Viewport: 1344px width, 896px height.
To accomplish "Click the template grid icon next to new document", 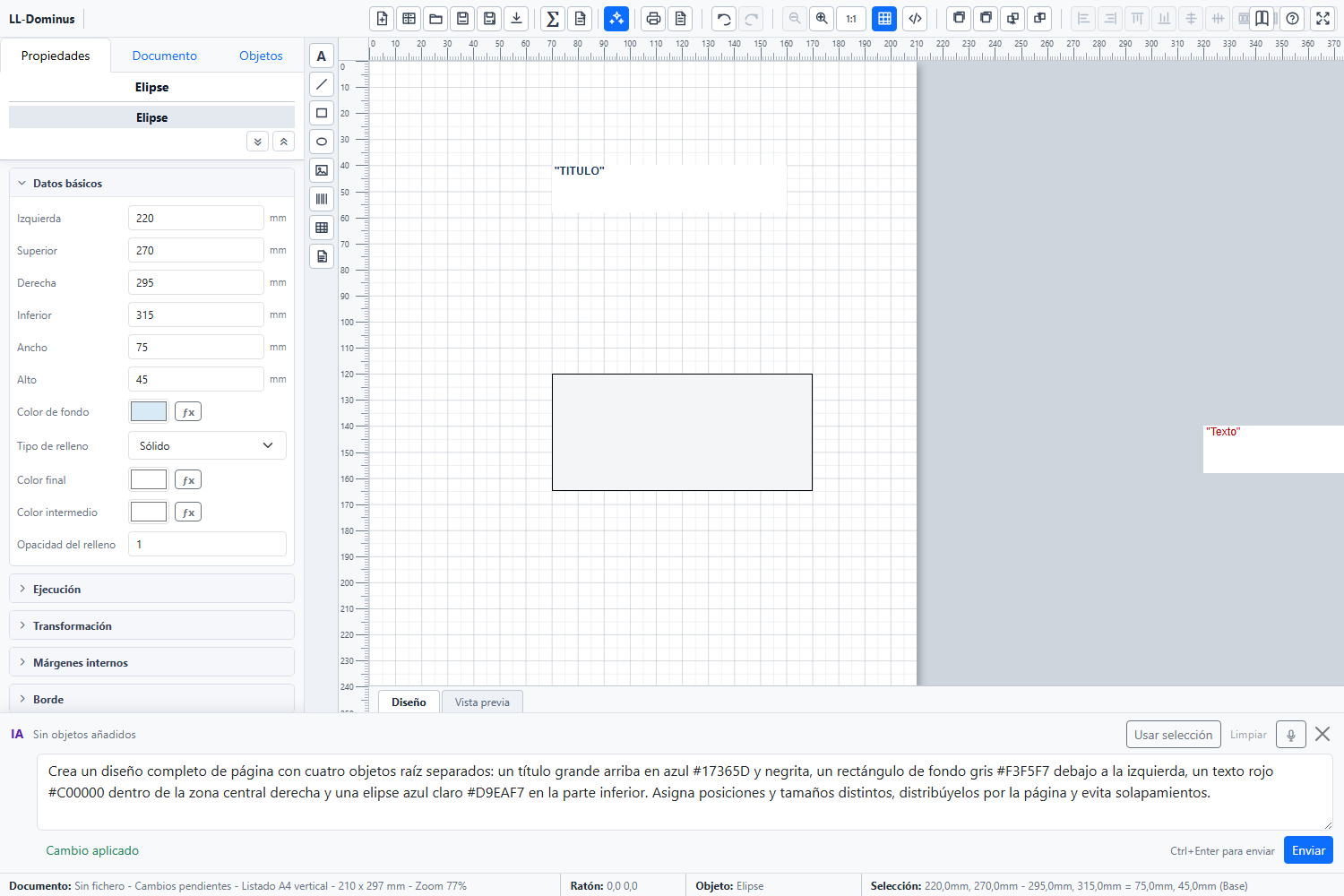I will coord(409,19).
